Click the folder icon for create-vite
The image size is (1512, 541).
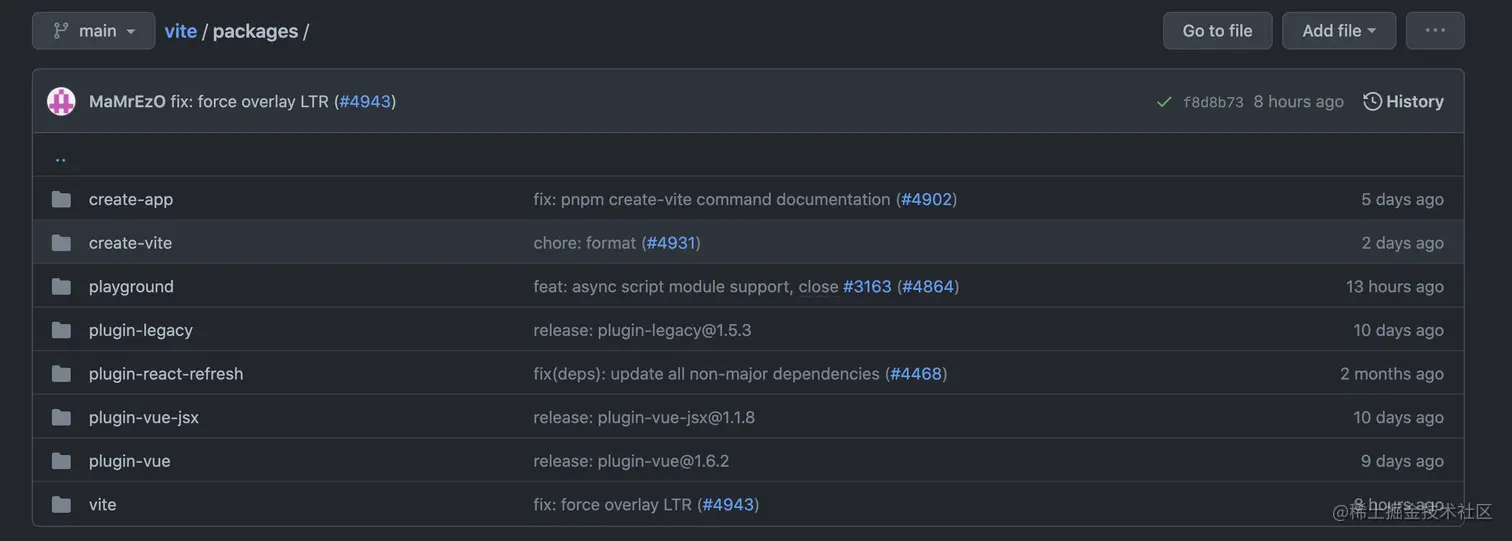tap(61, 243)
